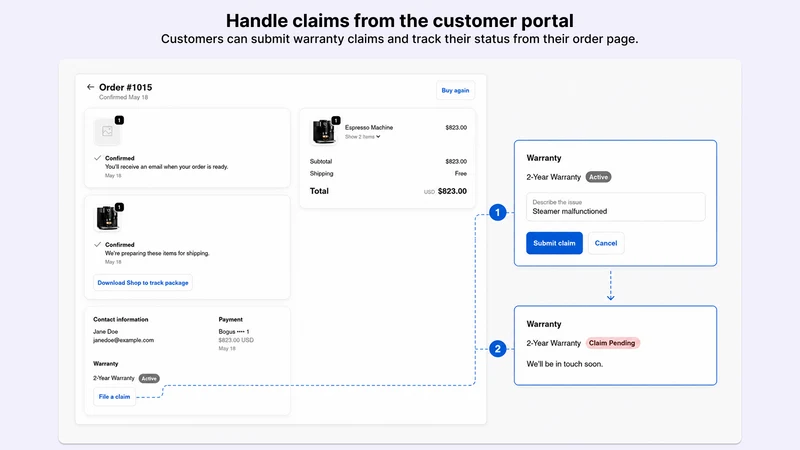Click the Submit claim button
The height and width of the screenshot is (450, 800).
pos(554,243)
